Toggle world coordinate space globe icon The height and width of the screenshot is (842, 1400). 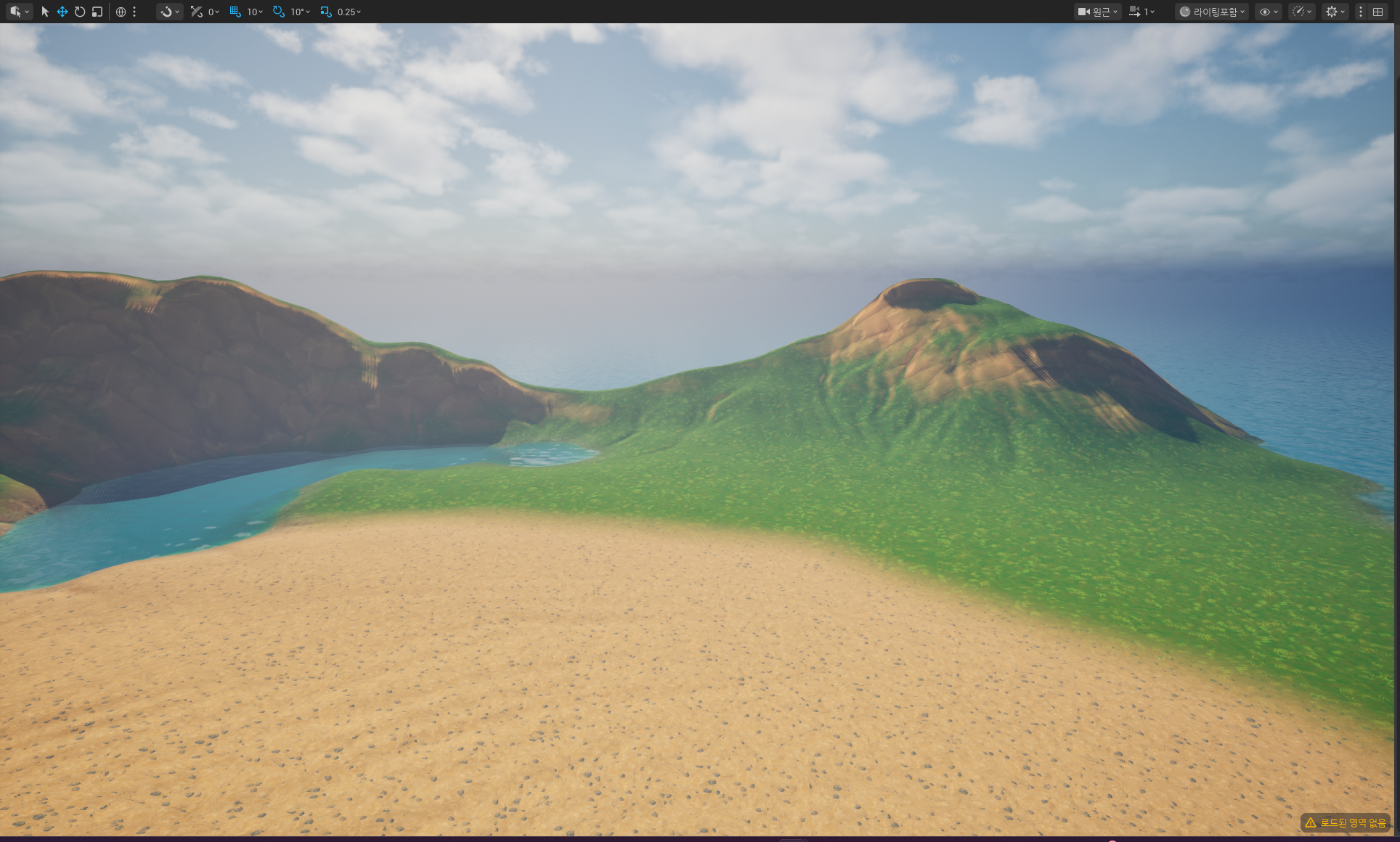click(121, 12)
